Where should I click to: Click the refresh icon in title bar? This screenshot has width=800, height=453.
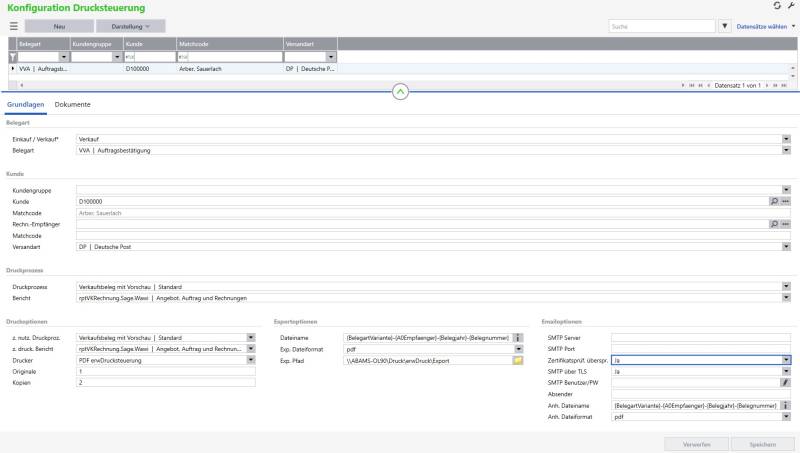click(x=777, y=6)
